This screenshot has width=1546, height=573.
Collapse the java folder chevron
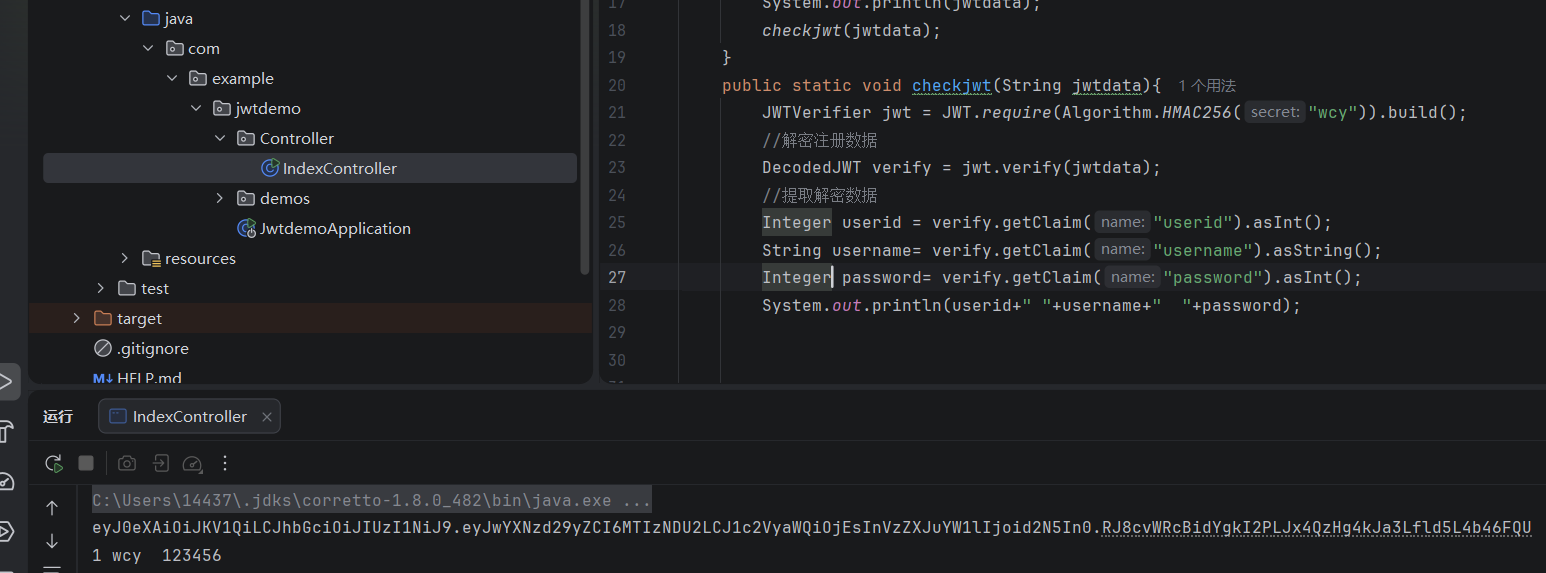[125, 18]
